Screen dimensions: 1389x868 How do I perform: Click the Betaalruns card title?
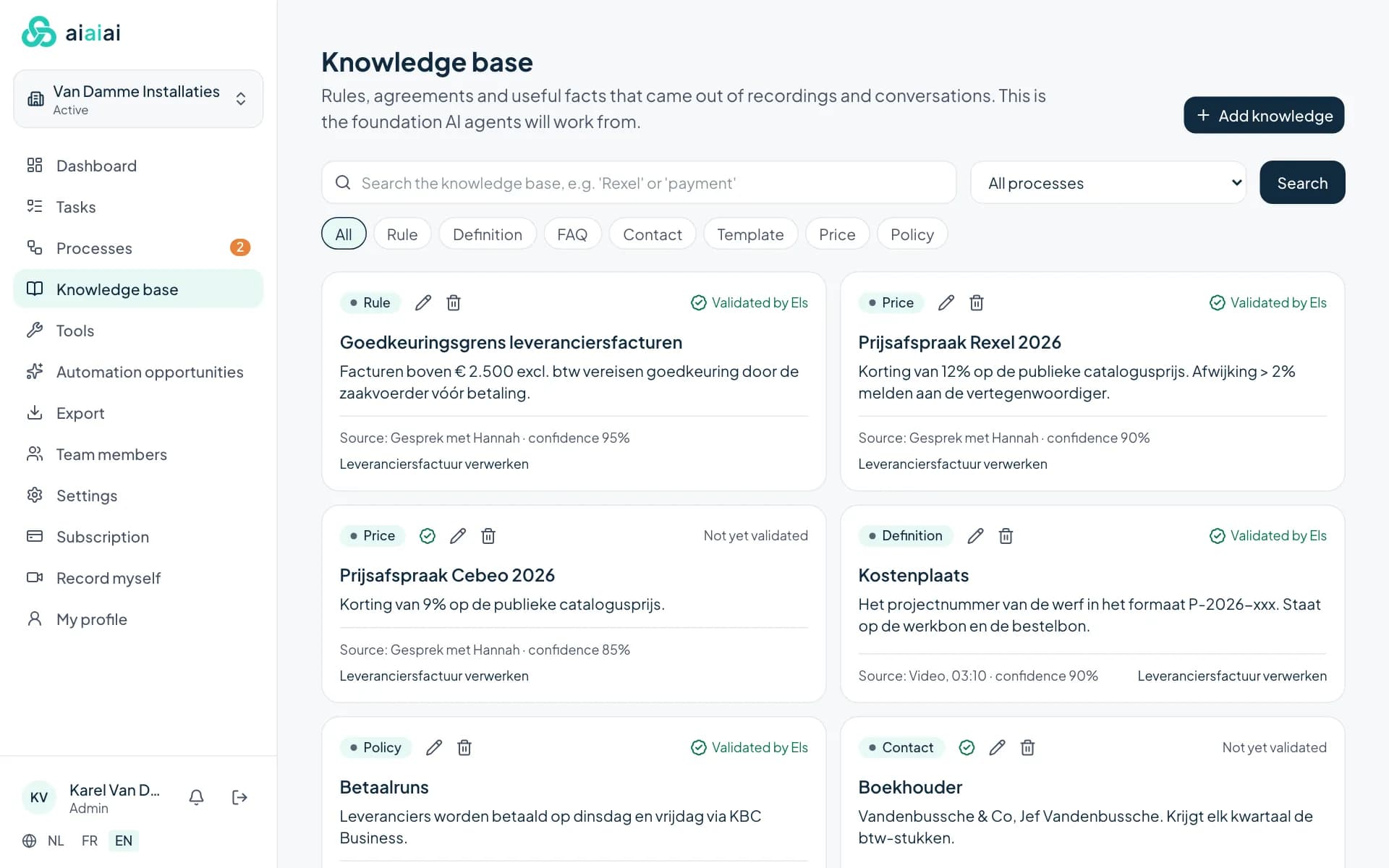coord(384,787)
